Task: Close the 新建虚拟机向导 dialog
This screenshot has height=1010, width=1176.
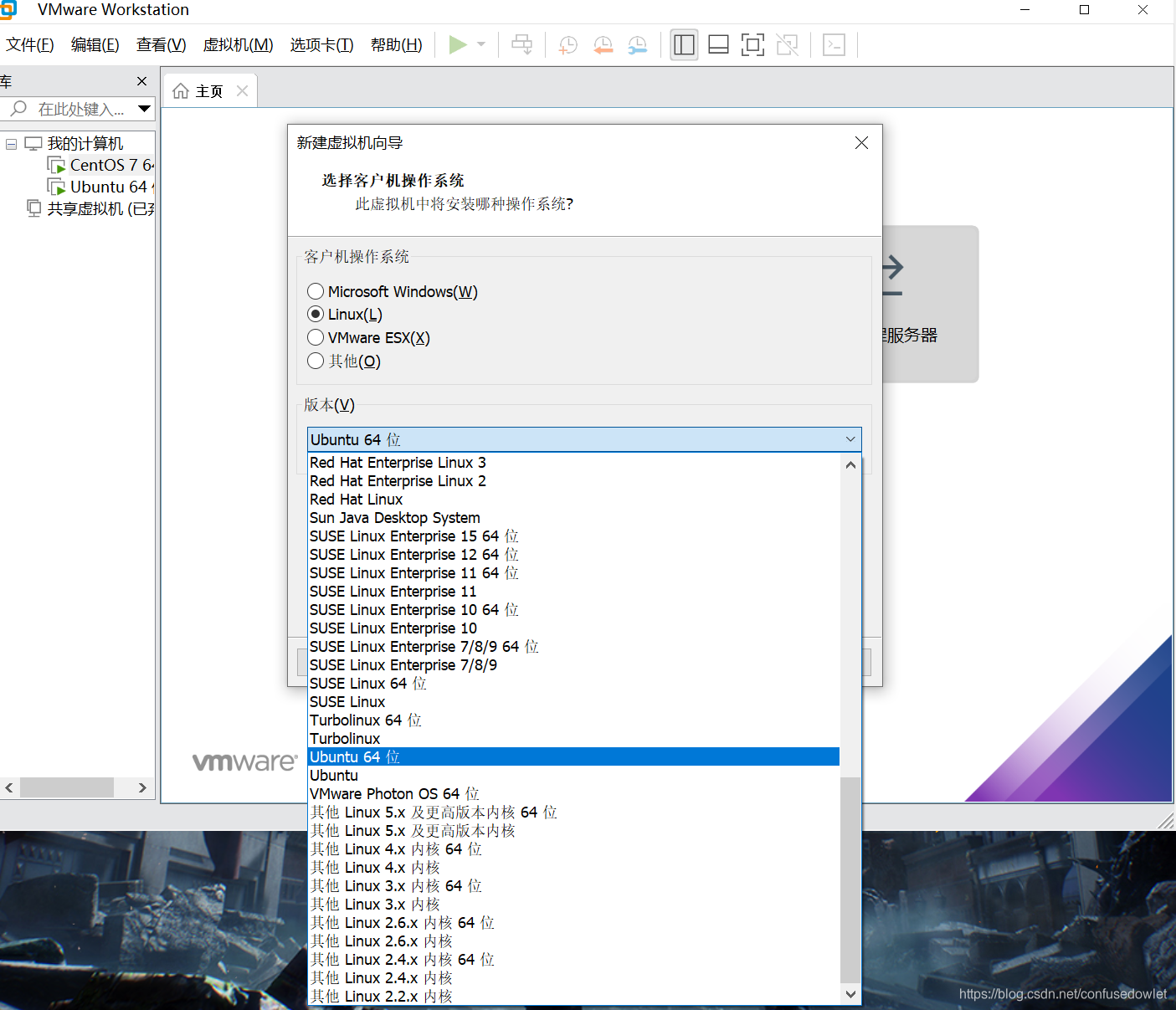Action: click(x=862, y=143)
